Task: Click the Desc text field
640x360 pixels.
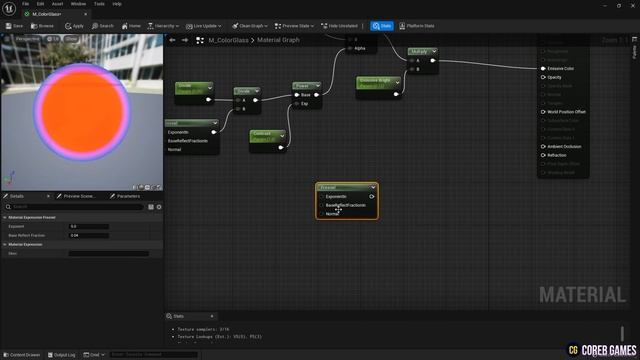Action: point(109,253)
